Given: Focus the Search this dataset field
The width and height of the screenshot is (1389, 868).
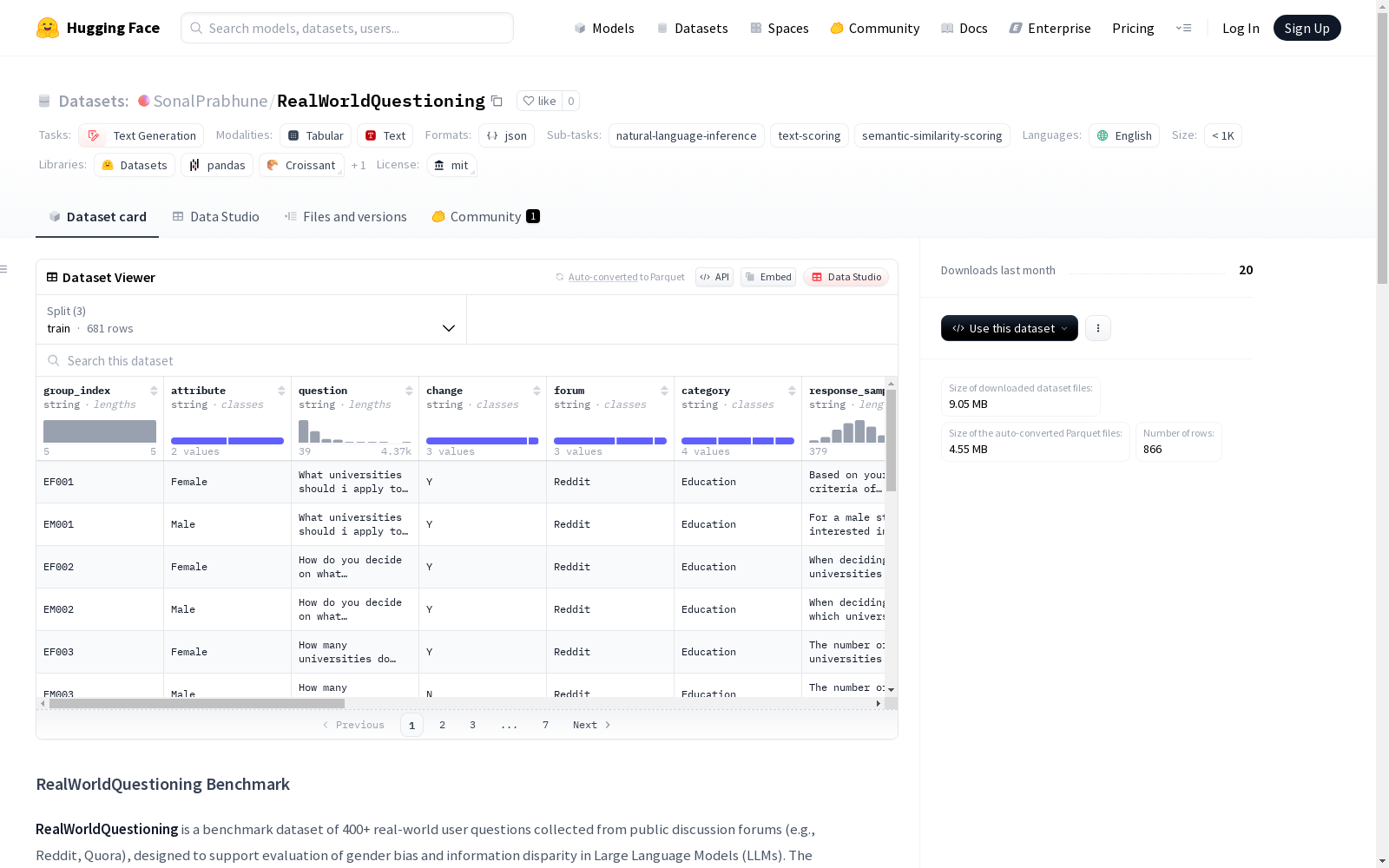Looking at the screenshot, I should (467, 360).
